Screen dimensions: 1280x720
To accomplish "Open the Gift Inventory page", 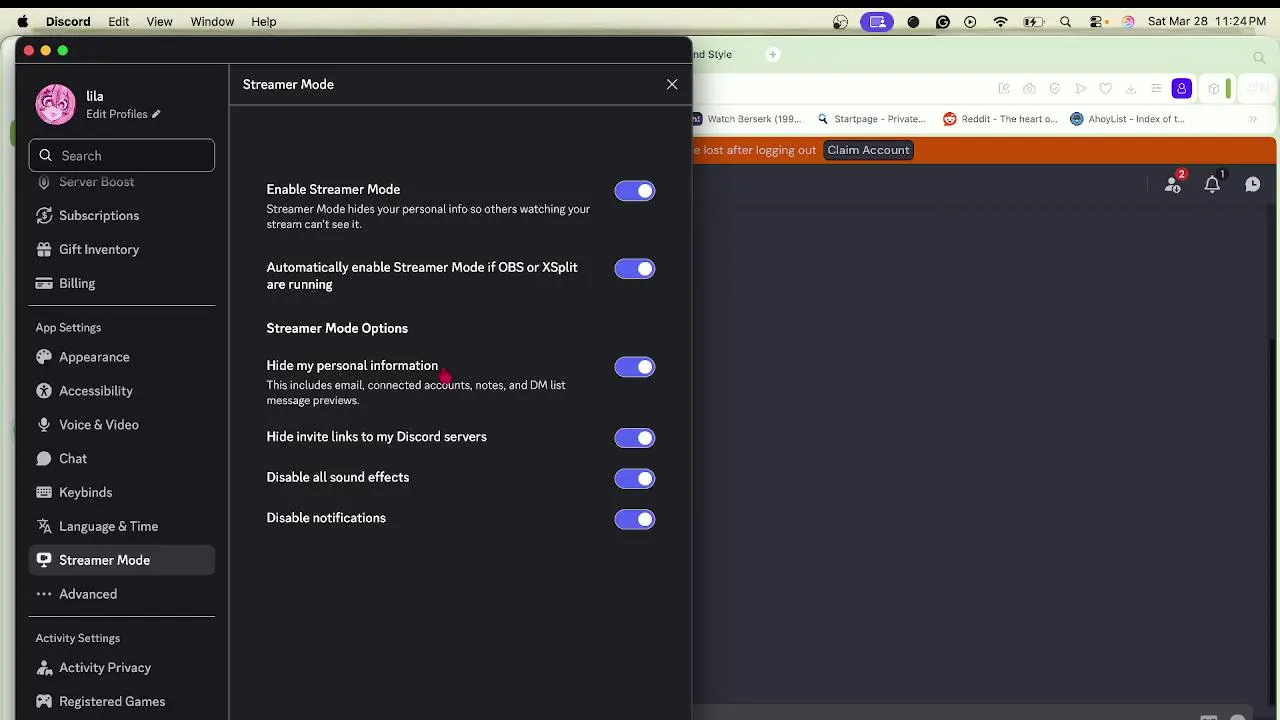I will 122,250.
